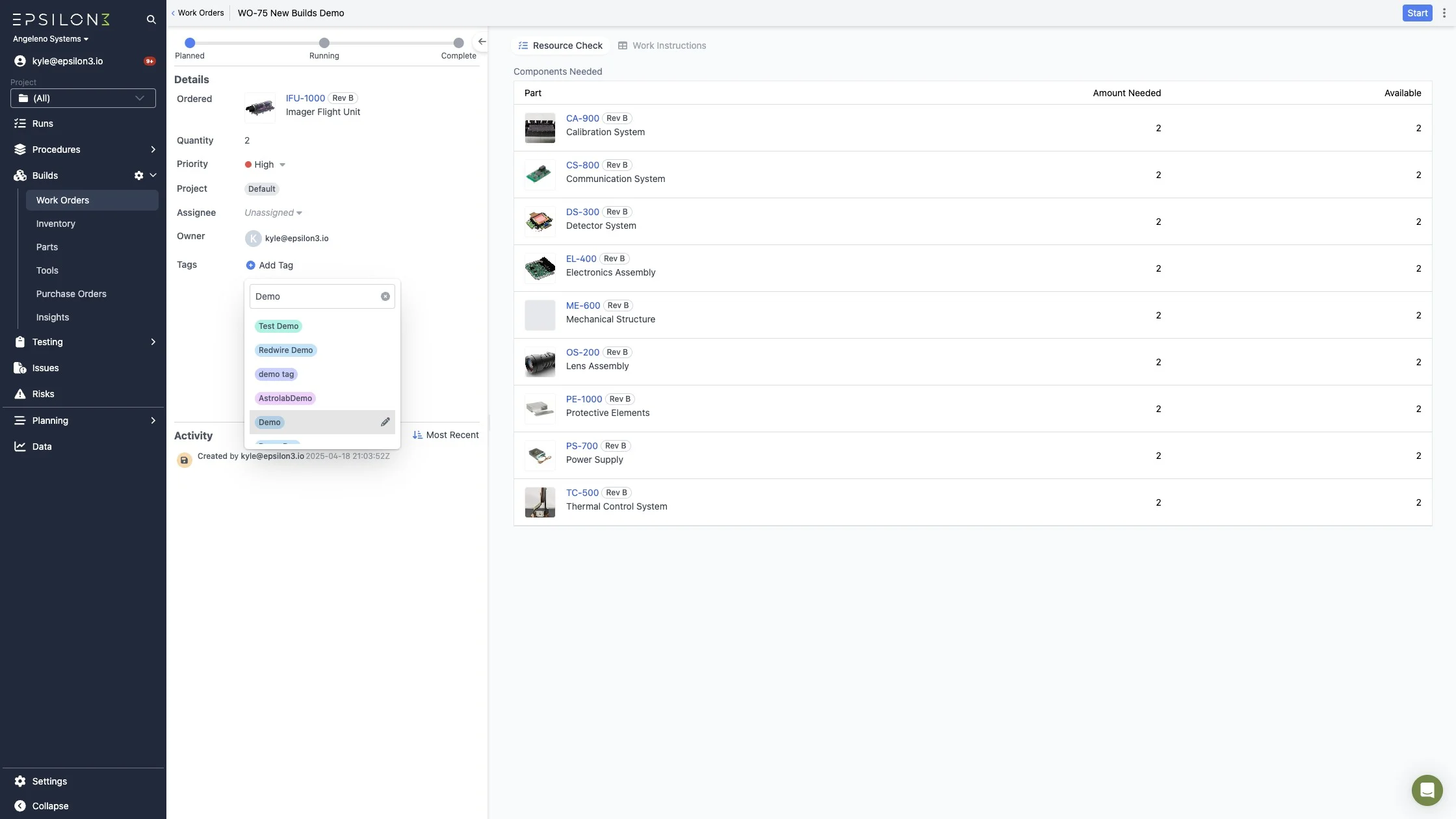
Task: Collapse details panel with left arrow icon
Action: click(x=482, y=42)
